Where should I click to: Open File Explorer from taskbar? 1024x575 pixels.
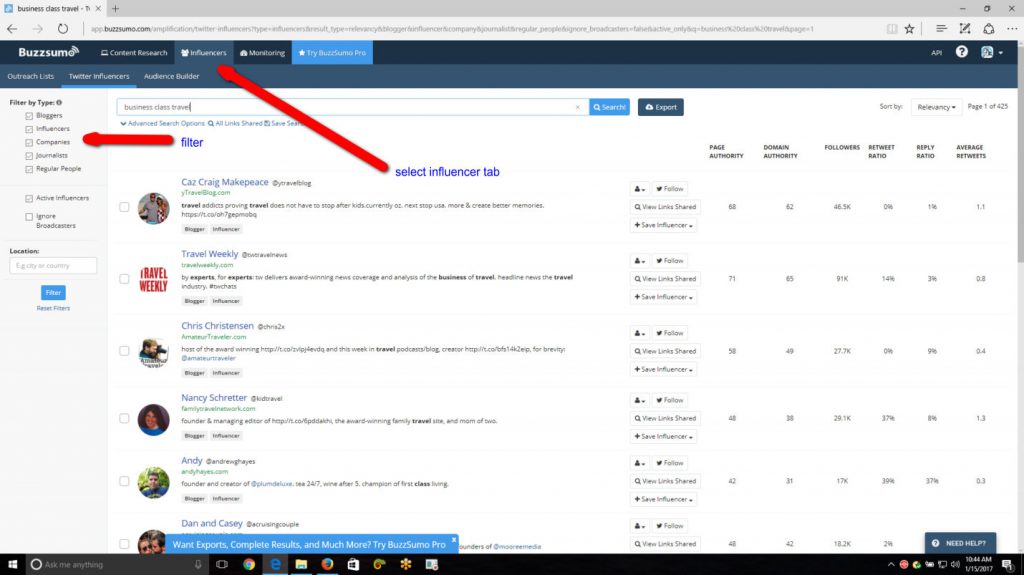[x=301, y=565]
